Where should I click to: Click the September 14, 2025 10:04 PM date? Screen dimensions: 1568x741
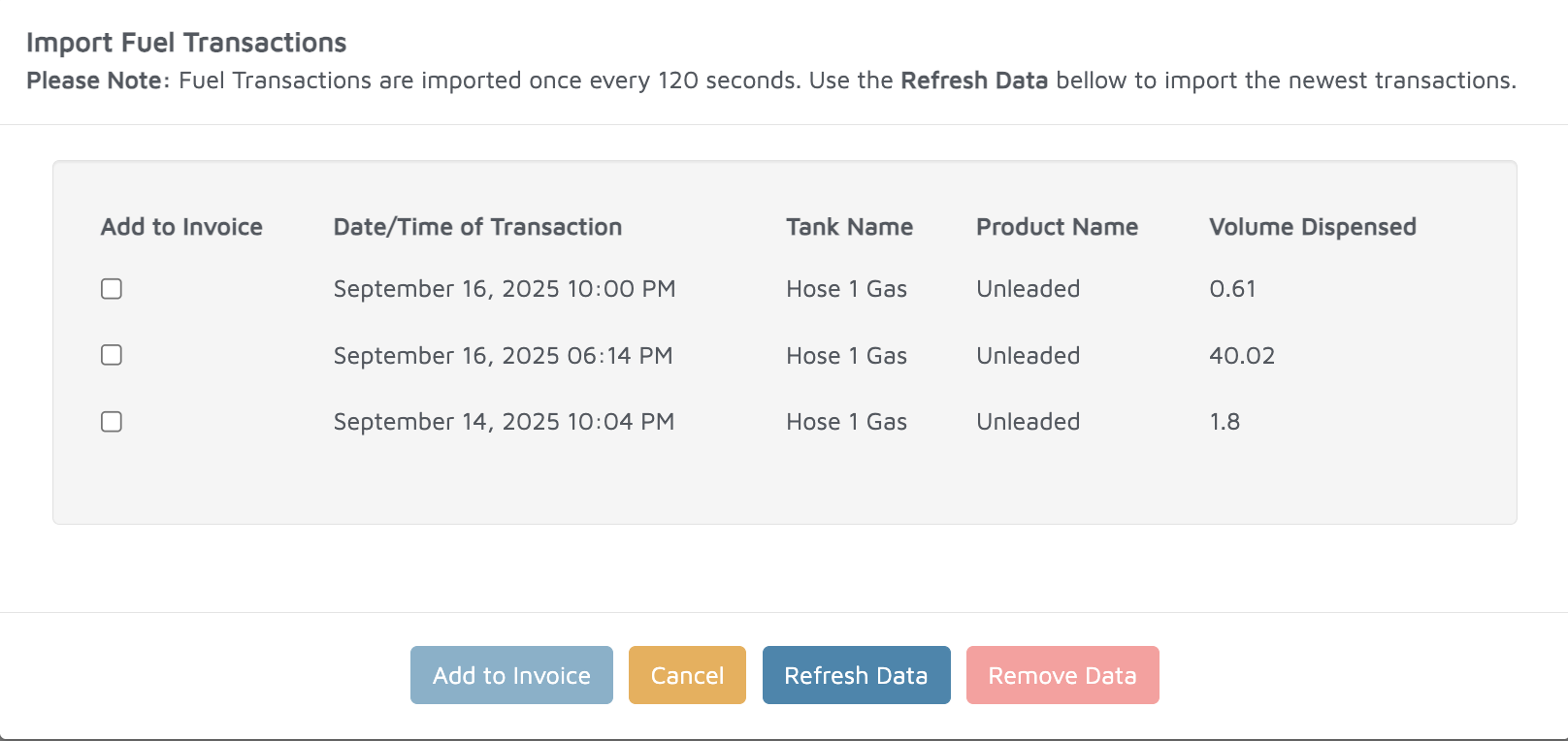point(504,422)
